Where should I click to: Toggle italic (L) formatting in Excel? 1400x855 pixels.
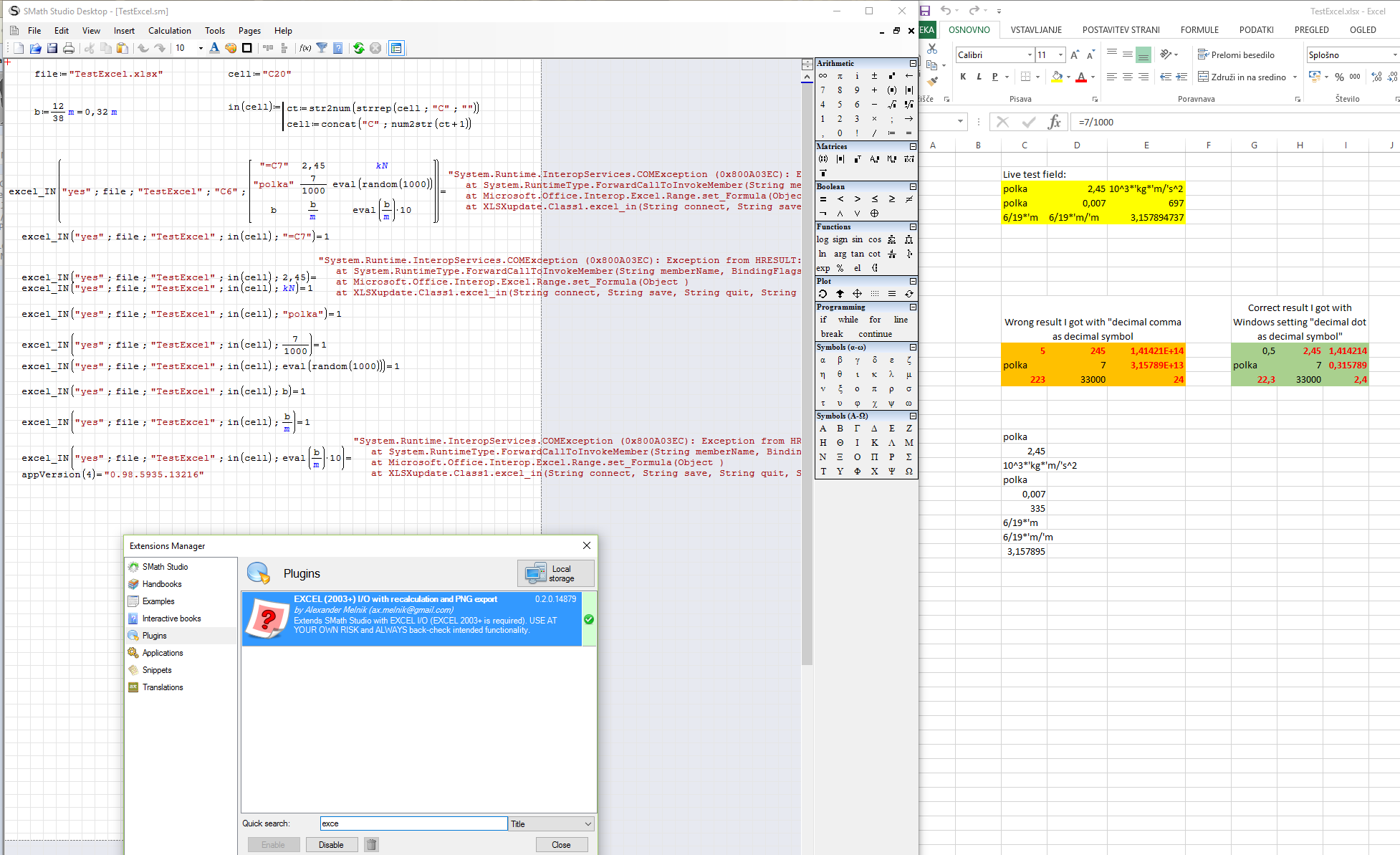(979, 77)
